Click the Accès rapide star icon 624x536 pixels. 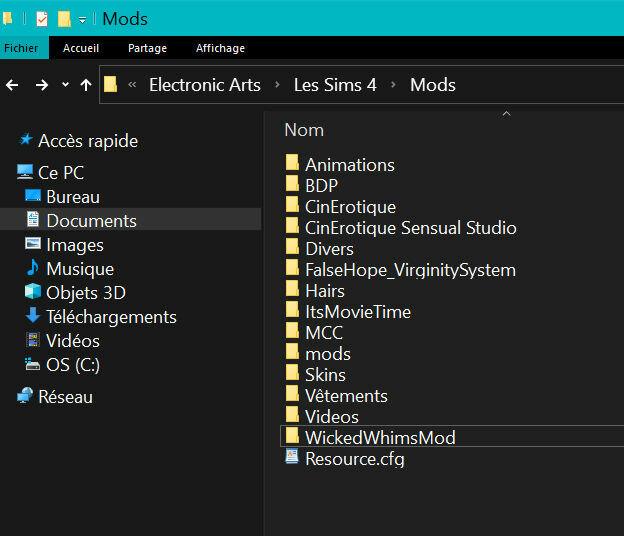(x=26, y=139)
